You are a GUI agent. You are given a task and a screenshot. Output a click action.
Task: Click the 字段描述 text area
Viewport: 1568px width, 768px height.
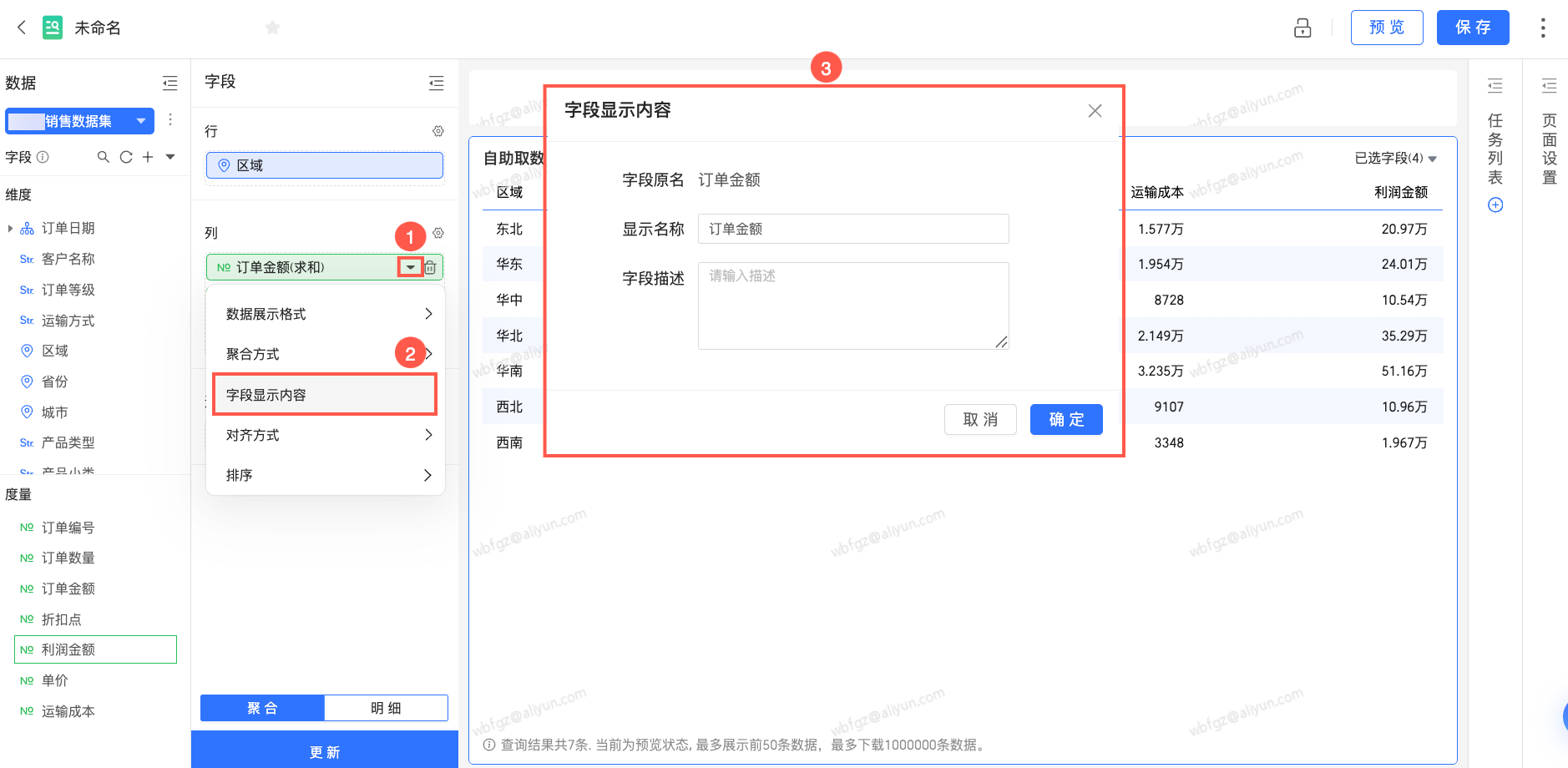[853, 306]
